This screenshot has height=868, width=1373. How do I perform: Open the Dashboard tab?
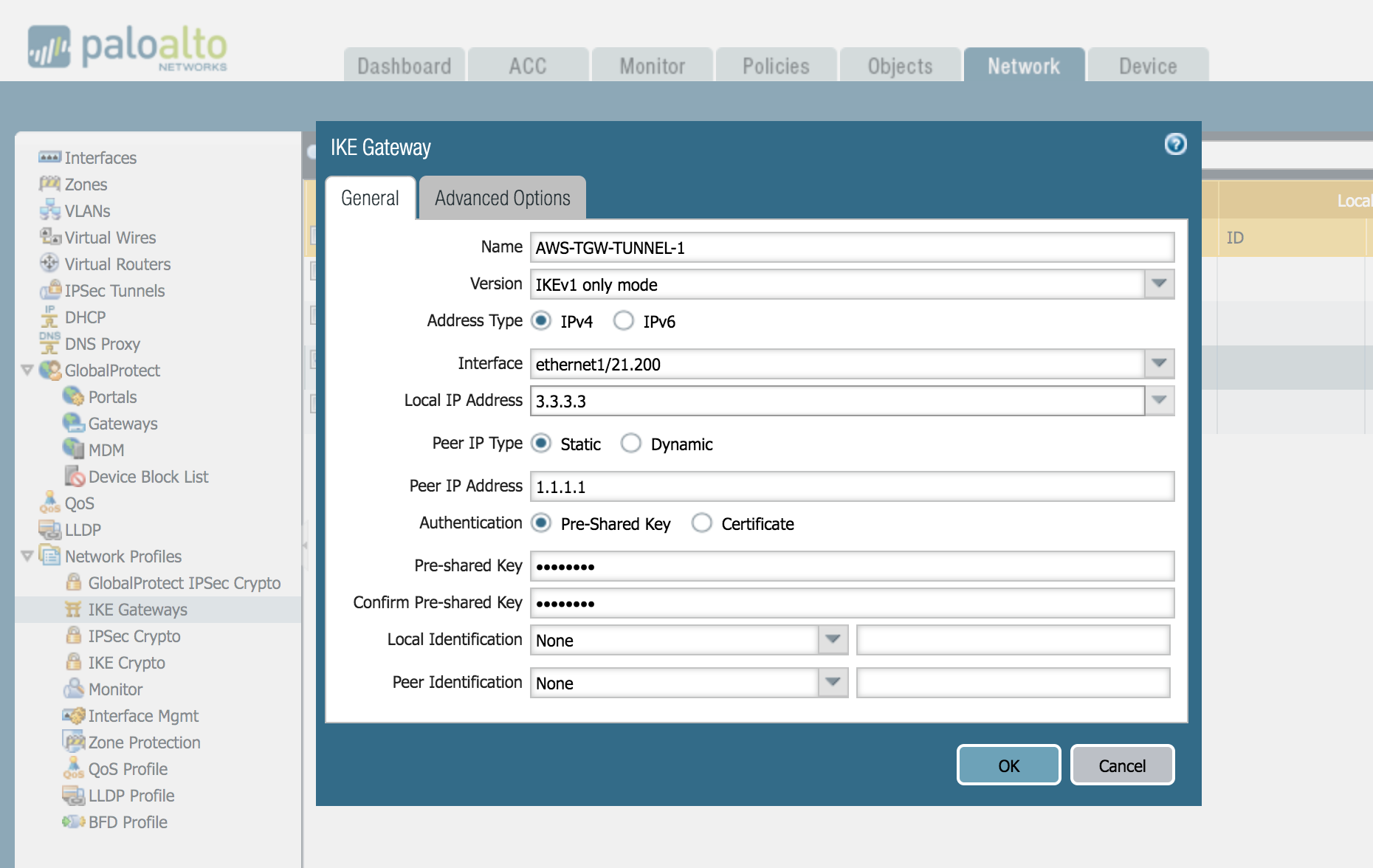point(404,65)
